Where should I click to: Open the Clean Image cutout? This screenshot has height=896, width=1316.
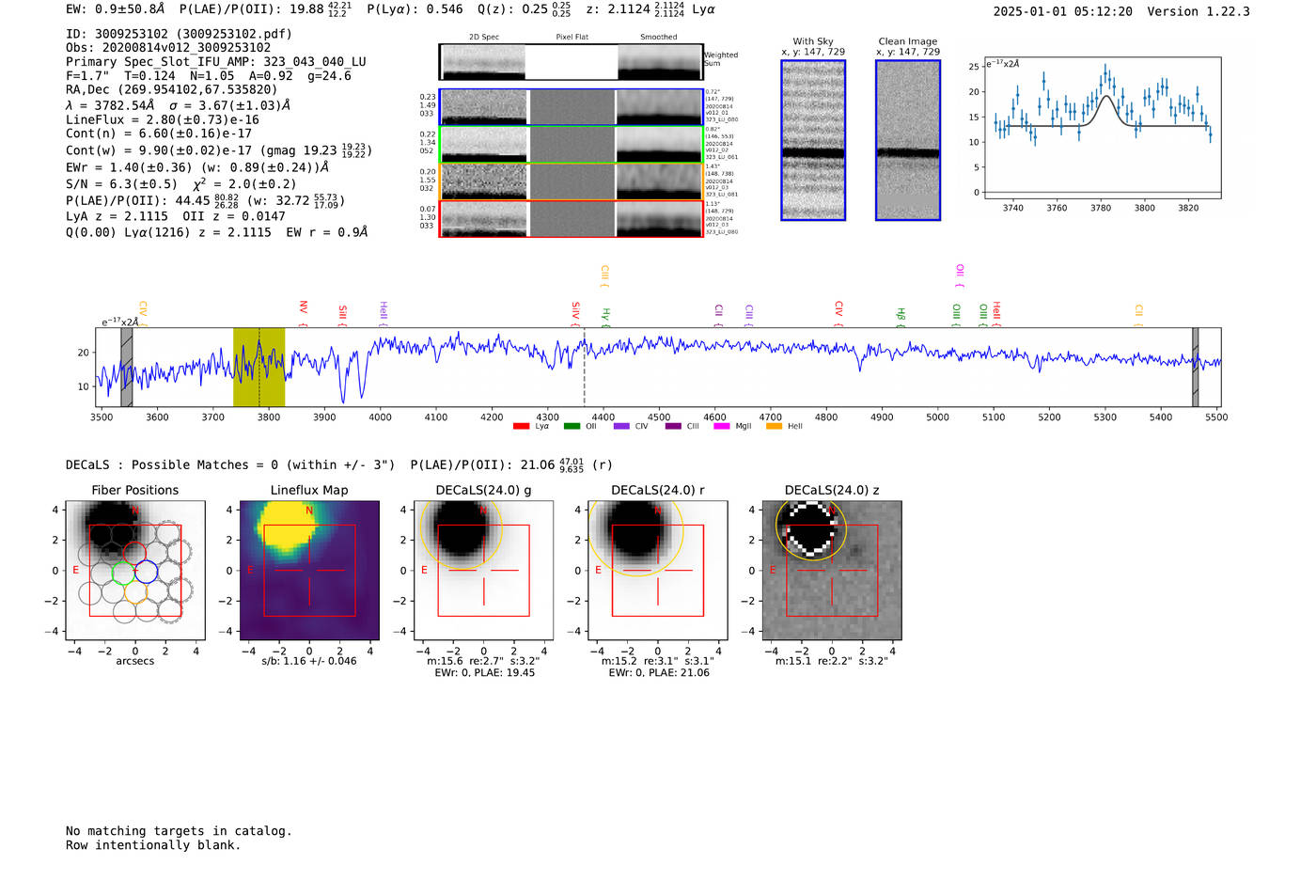[908, 140]
